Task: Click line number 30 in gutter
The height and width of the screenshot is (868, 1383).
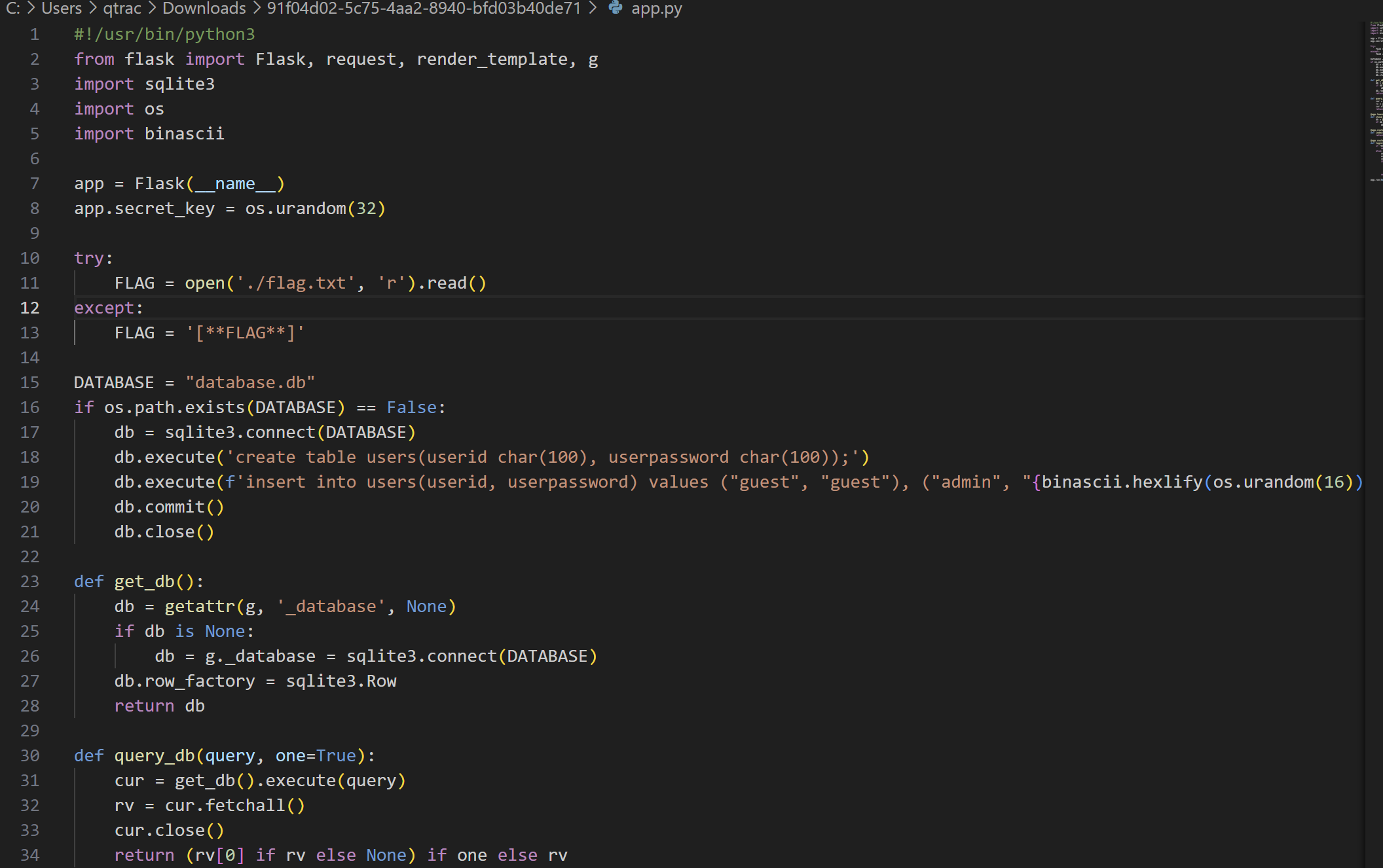Action: [x=30, y=755]
